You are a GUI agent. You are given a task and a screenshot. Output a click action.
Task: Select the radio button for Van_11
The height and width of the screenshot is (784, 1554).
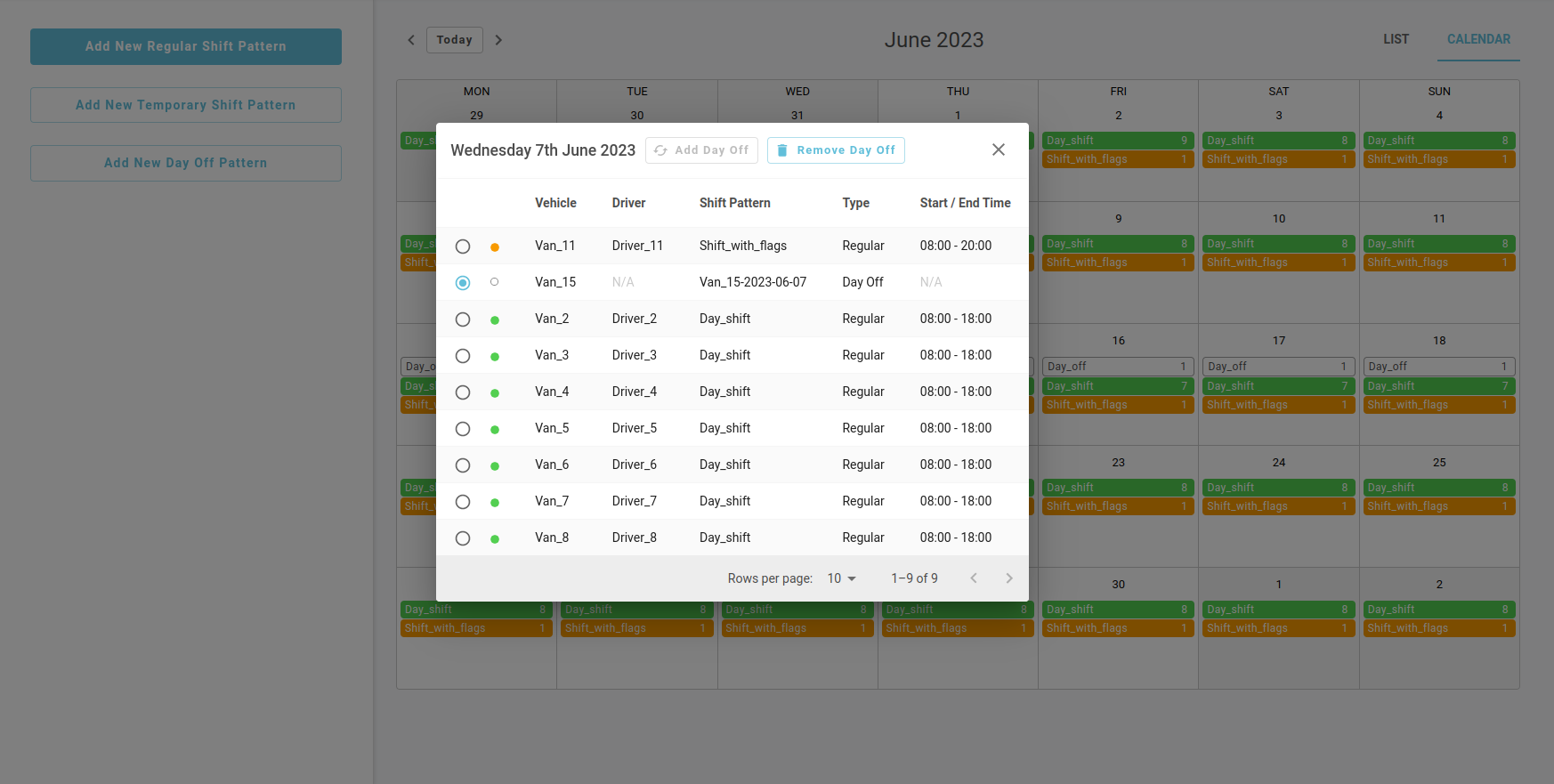(x=463, y=247)
